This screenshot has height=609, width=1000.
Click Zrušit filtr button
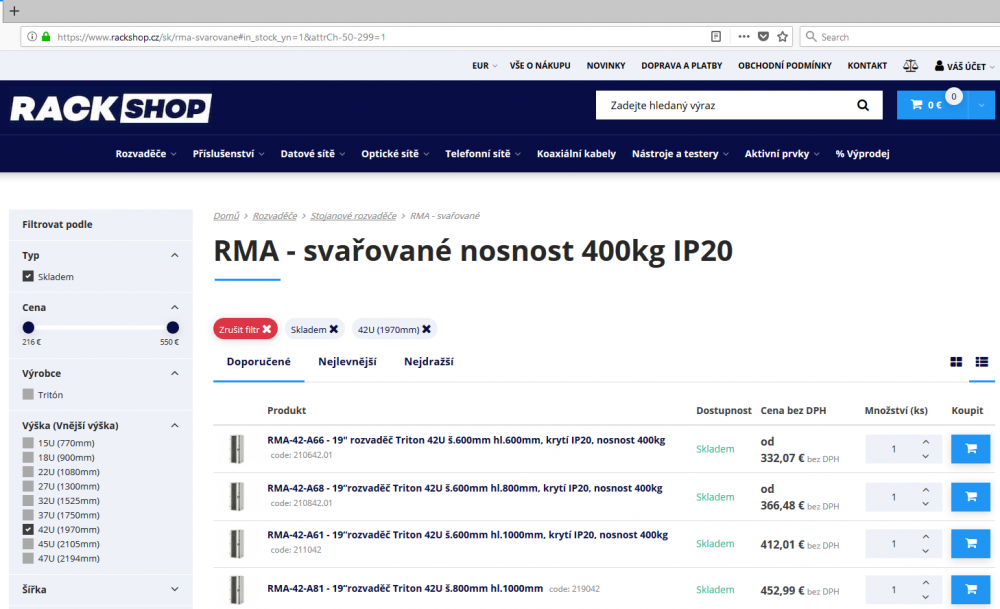click(246, 329)
